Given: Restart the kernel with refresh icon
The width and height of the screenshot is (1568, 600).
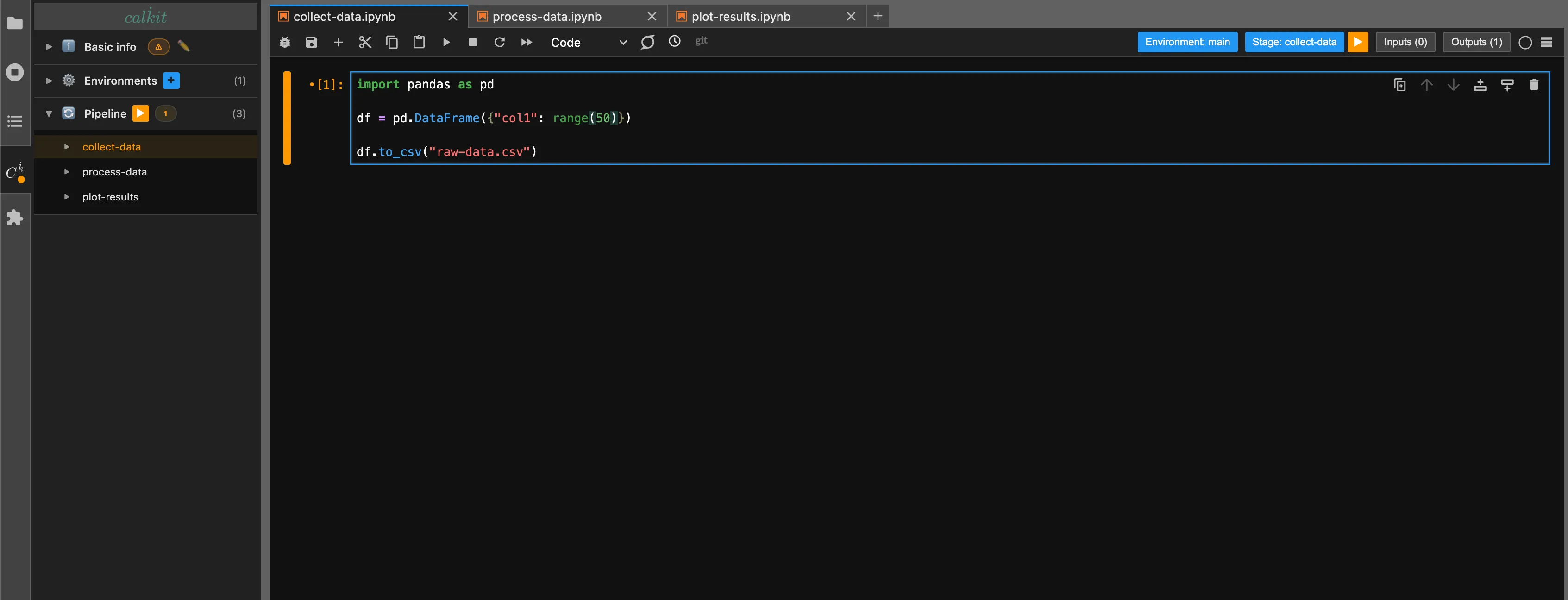Looking at the screenshot, I should 500,42.
